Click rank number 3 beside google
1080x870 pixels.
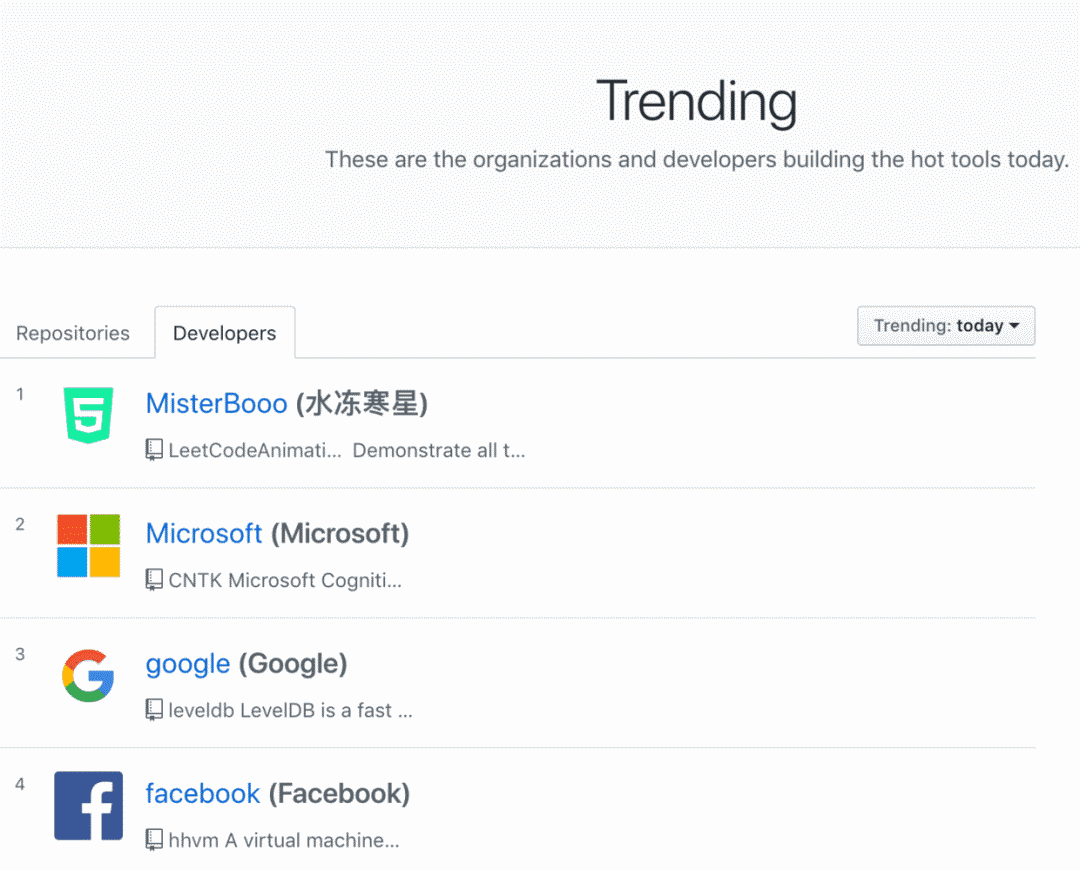pos(20,654)
